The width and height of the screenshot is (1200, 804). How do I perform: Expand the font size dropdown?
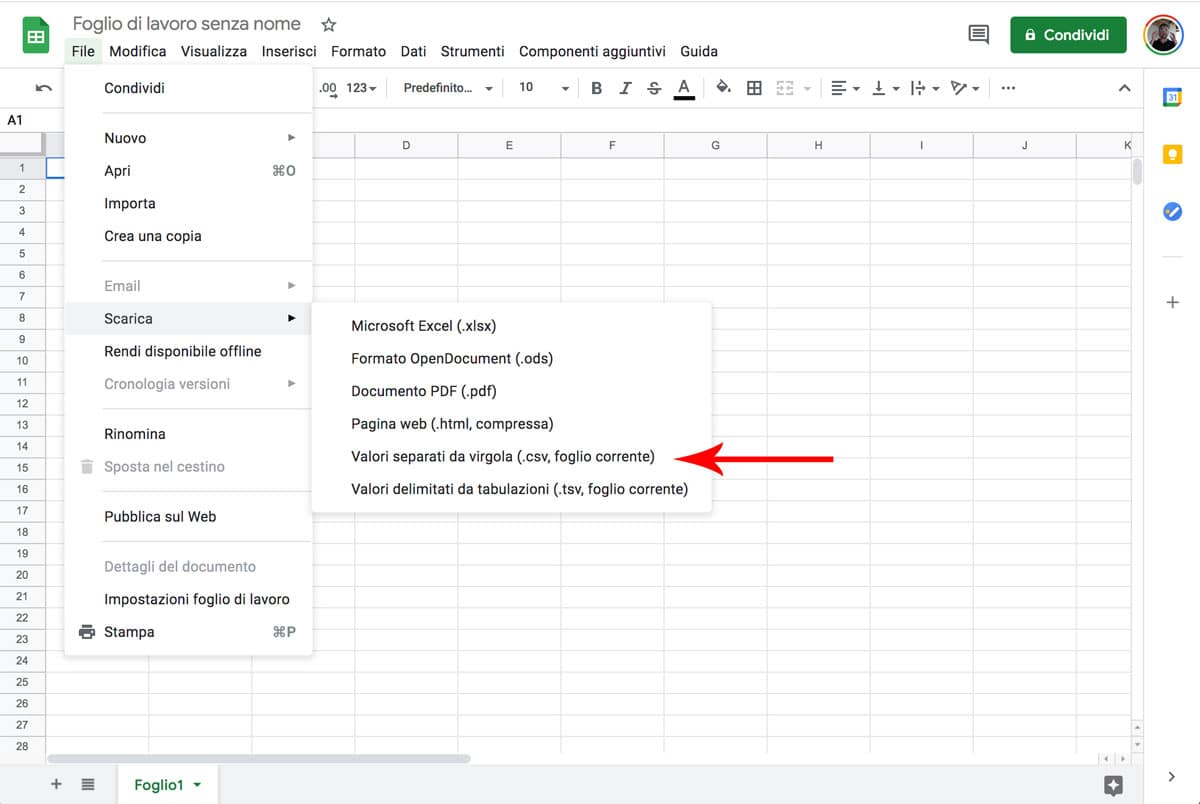(x=543, y=88)
